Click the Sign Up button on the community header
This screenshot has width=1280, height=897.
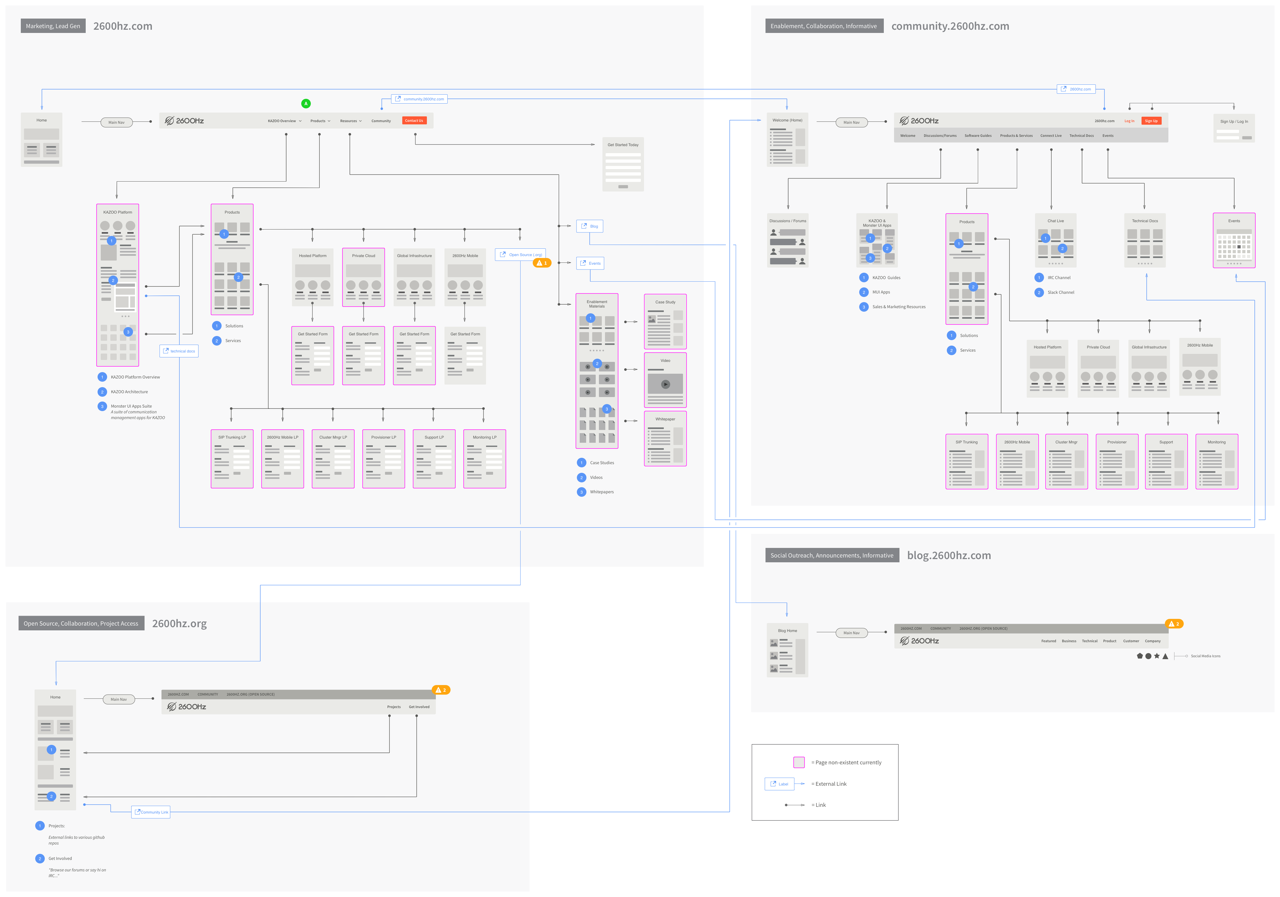1151,121
